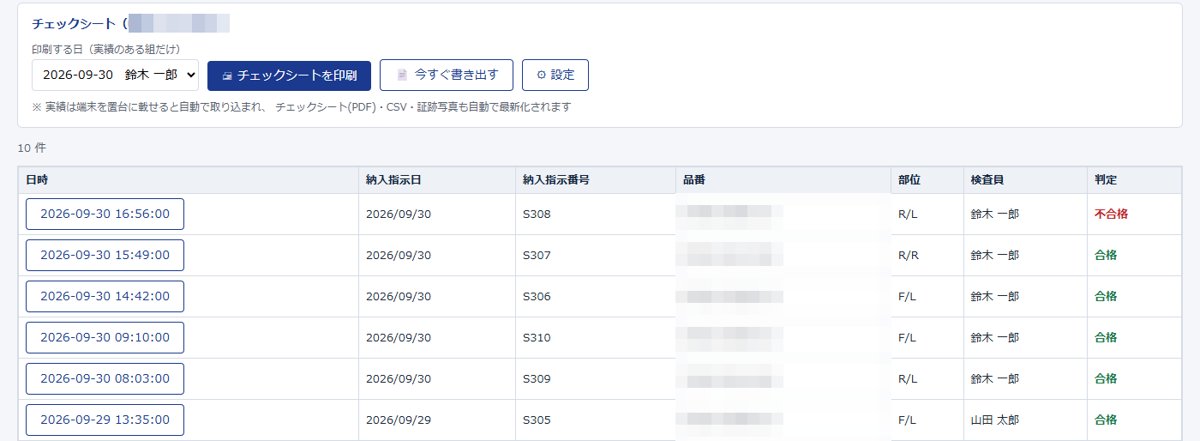The height and width of the screenshot is (441, 1200).
Task: Click the printer icon in チェックシートを印刷
Action: click(x=227, y=75)
